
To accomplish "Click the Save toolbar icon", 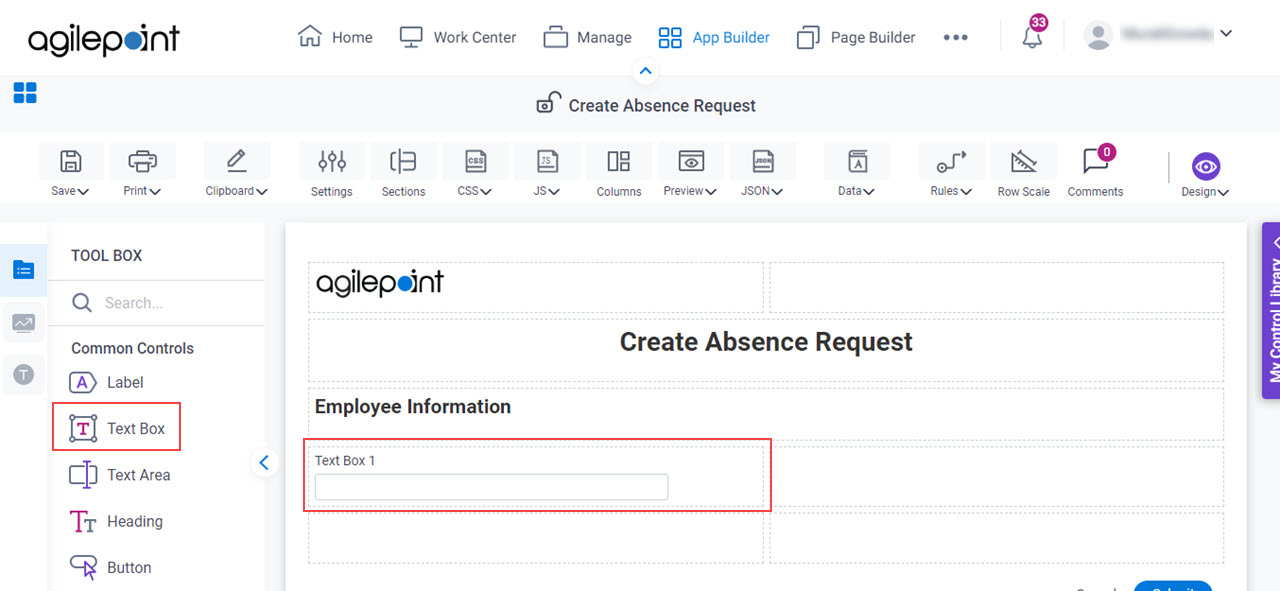I will pos(70,161).
